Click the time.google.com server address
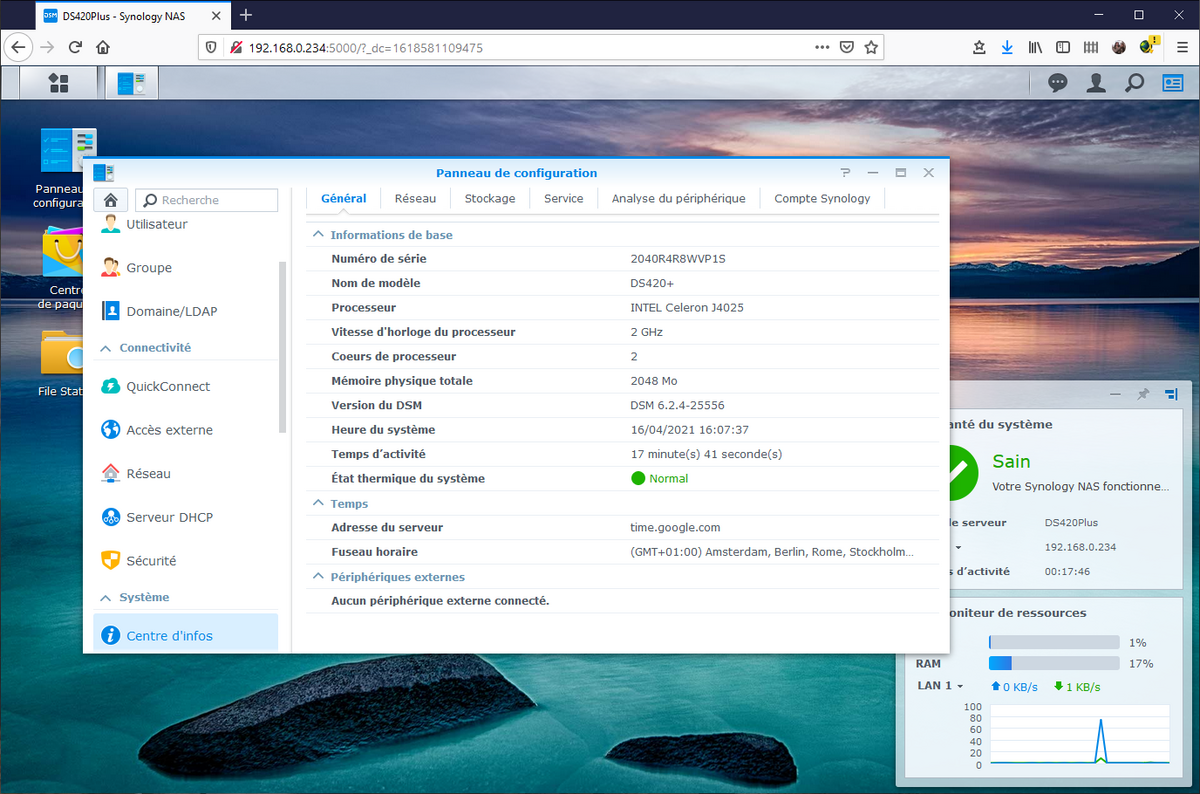1200x794 pixels. (x=675, y=527)
